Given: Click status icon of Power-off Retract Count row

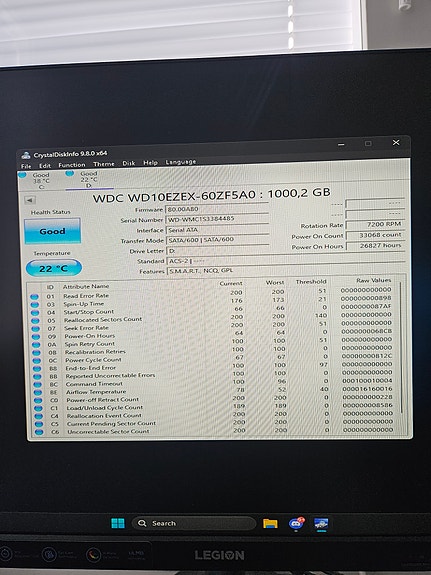Looking at the screenshot, I should pos(38,401).
